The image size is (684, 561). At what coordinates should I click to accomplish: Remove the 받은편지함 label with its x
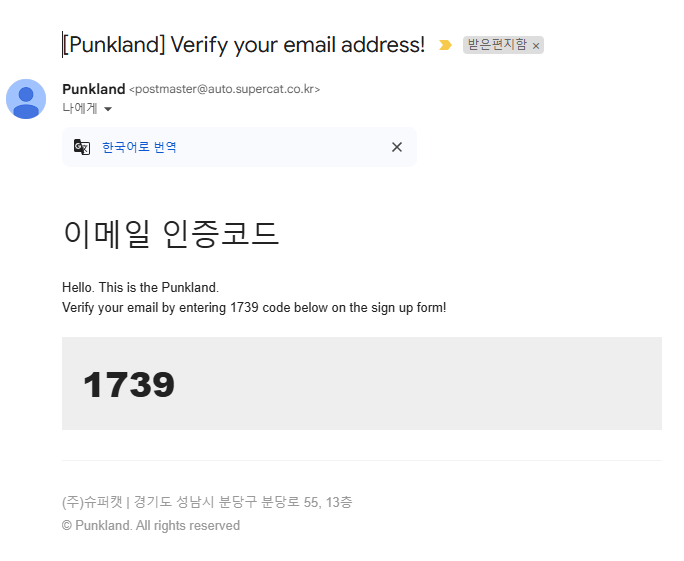pos(536,46)
